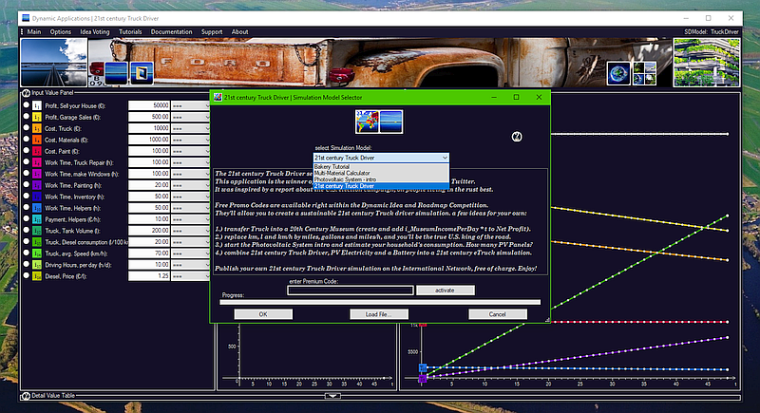Open the Idea Voting menu
760x413 pixels.
(95, 31)
